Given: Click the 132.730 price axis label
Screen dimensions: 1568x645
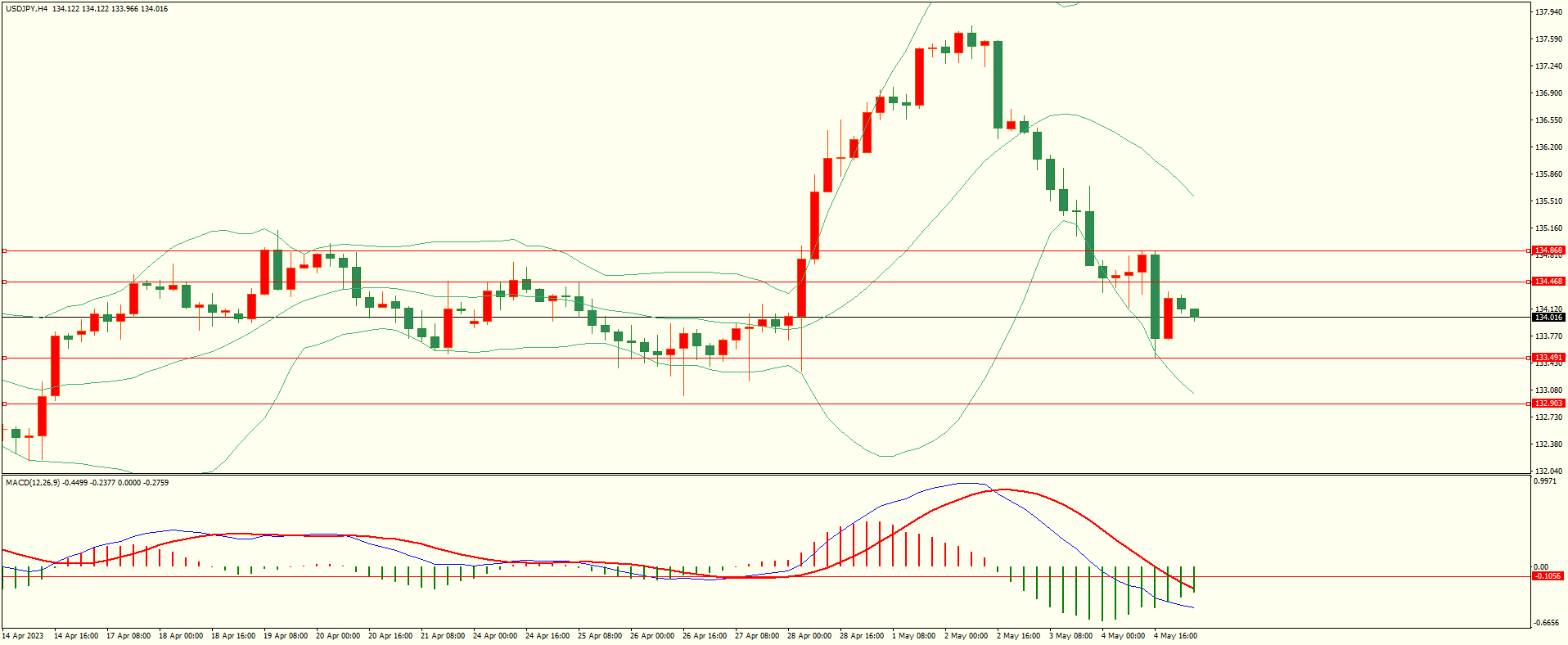Looking at the screenshot, I should 1549,417.
